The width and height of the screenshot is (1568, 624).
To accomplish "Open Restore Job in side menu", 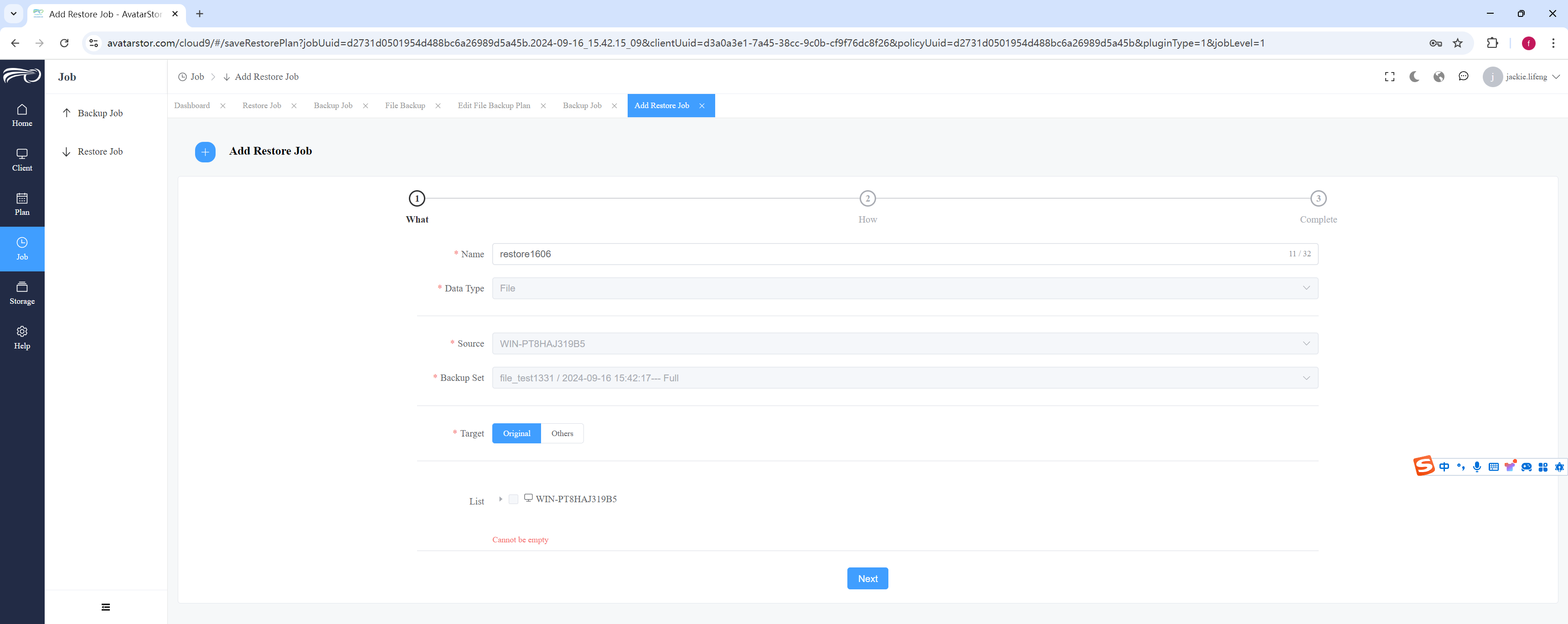I will click(100, 152).
